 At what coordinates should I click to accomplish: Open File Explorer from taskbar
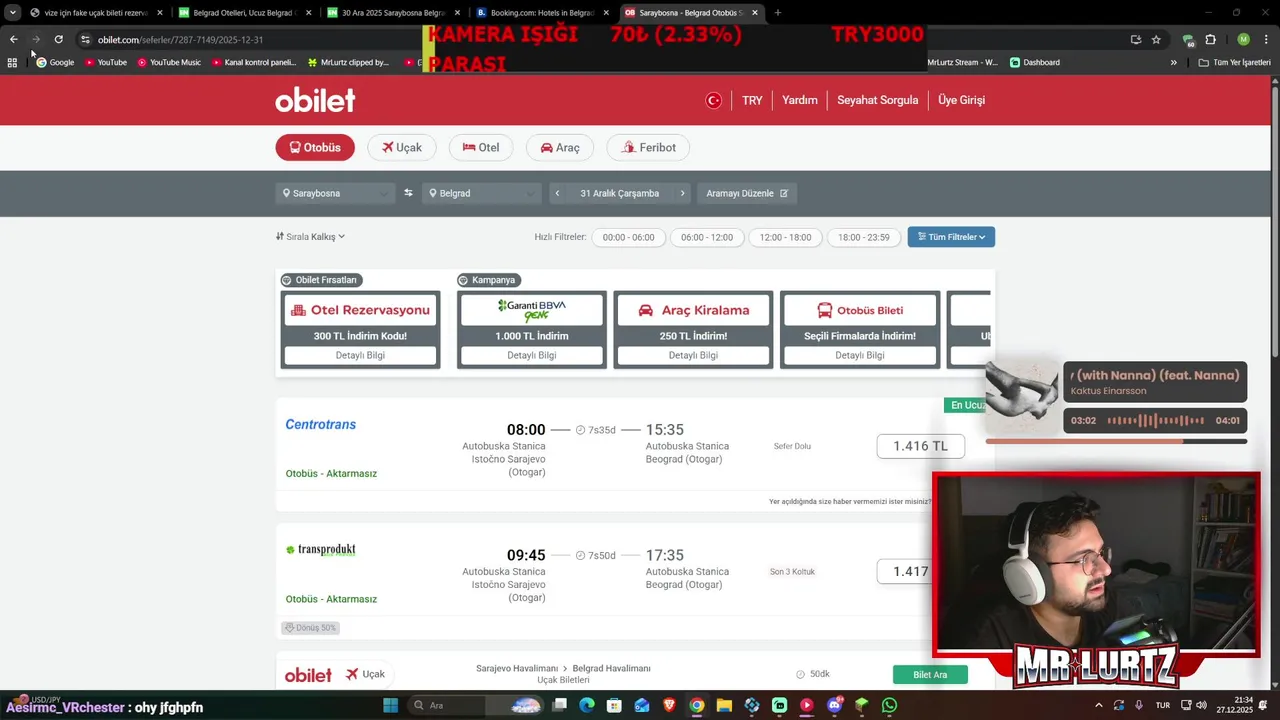(724, 705)
